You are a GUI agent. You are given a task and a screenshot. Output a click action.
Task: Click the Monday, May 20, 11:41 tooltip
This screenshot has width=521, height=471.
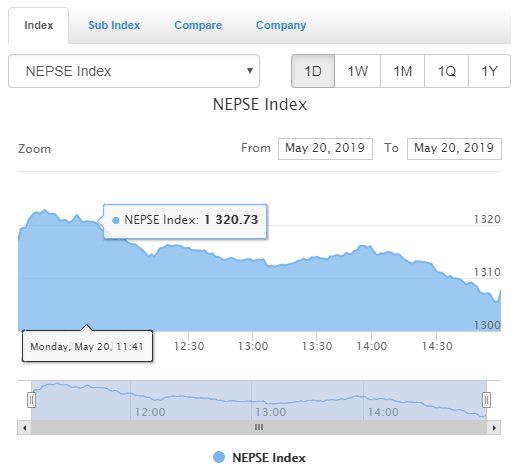coord(87,346)
